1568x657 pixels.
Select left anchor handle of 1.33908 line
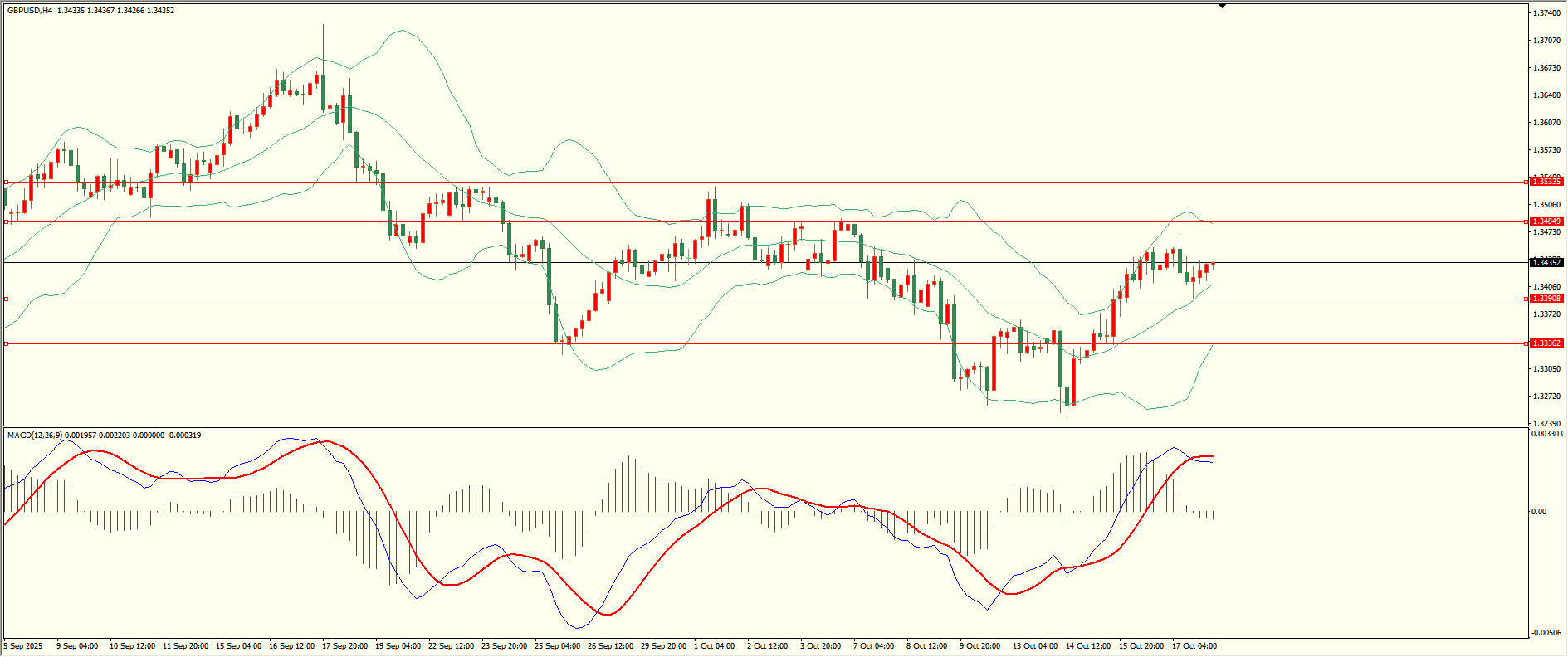point(7,299)
